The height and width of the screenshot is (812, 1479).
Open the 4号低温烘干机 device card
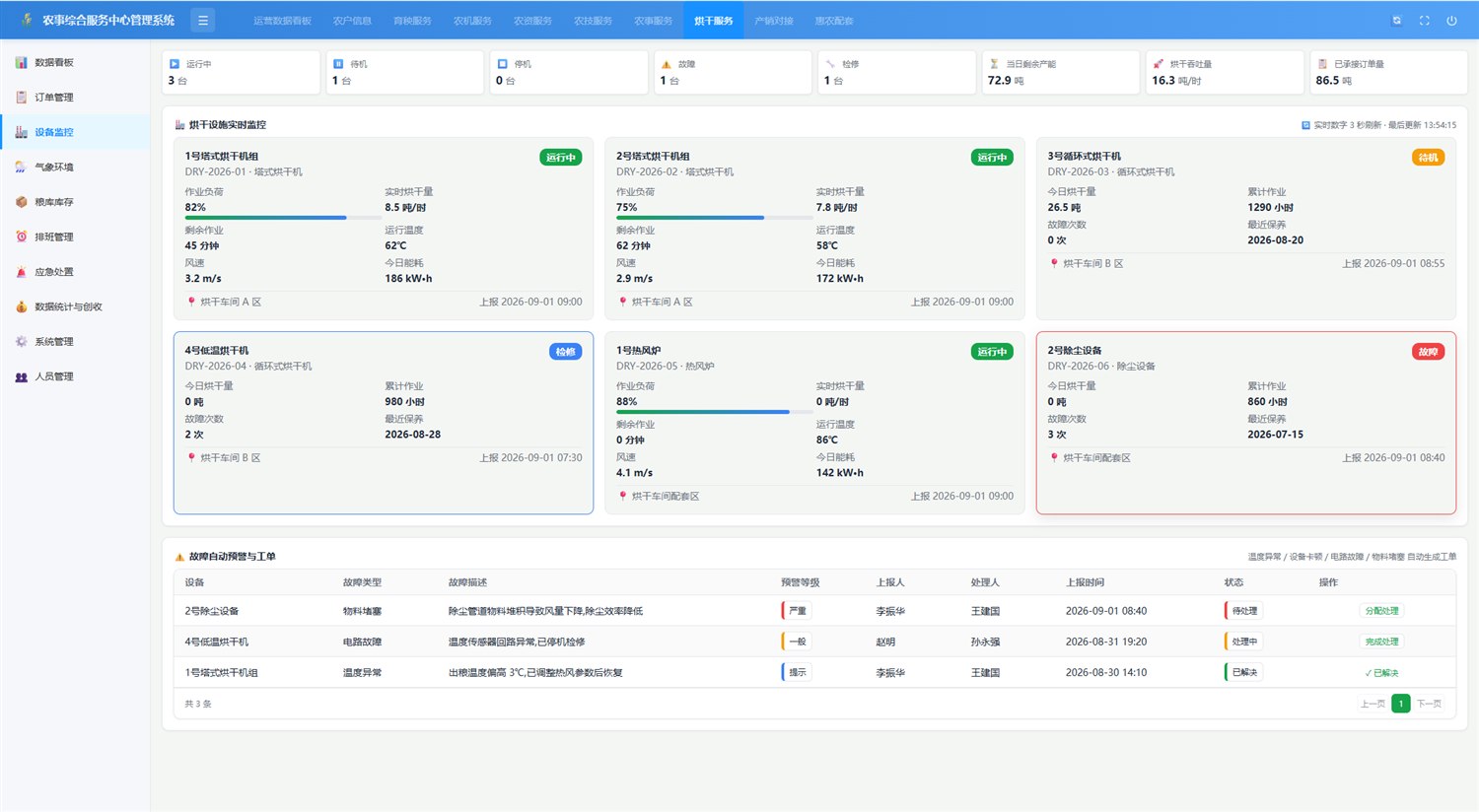pos(384,423)
